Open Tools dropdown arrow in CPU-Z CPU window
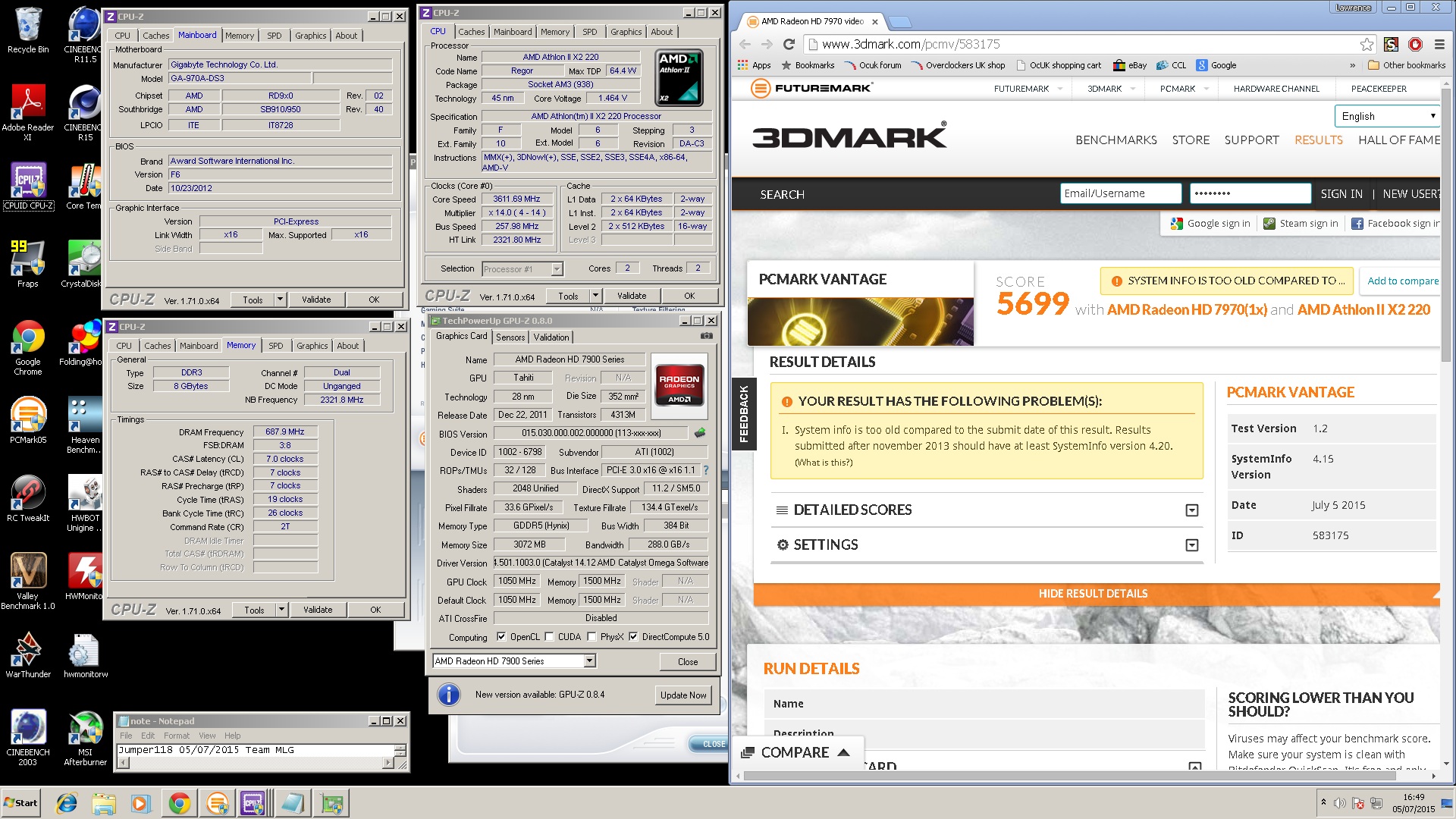The image size is (1456, 819). click(595, 296)
